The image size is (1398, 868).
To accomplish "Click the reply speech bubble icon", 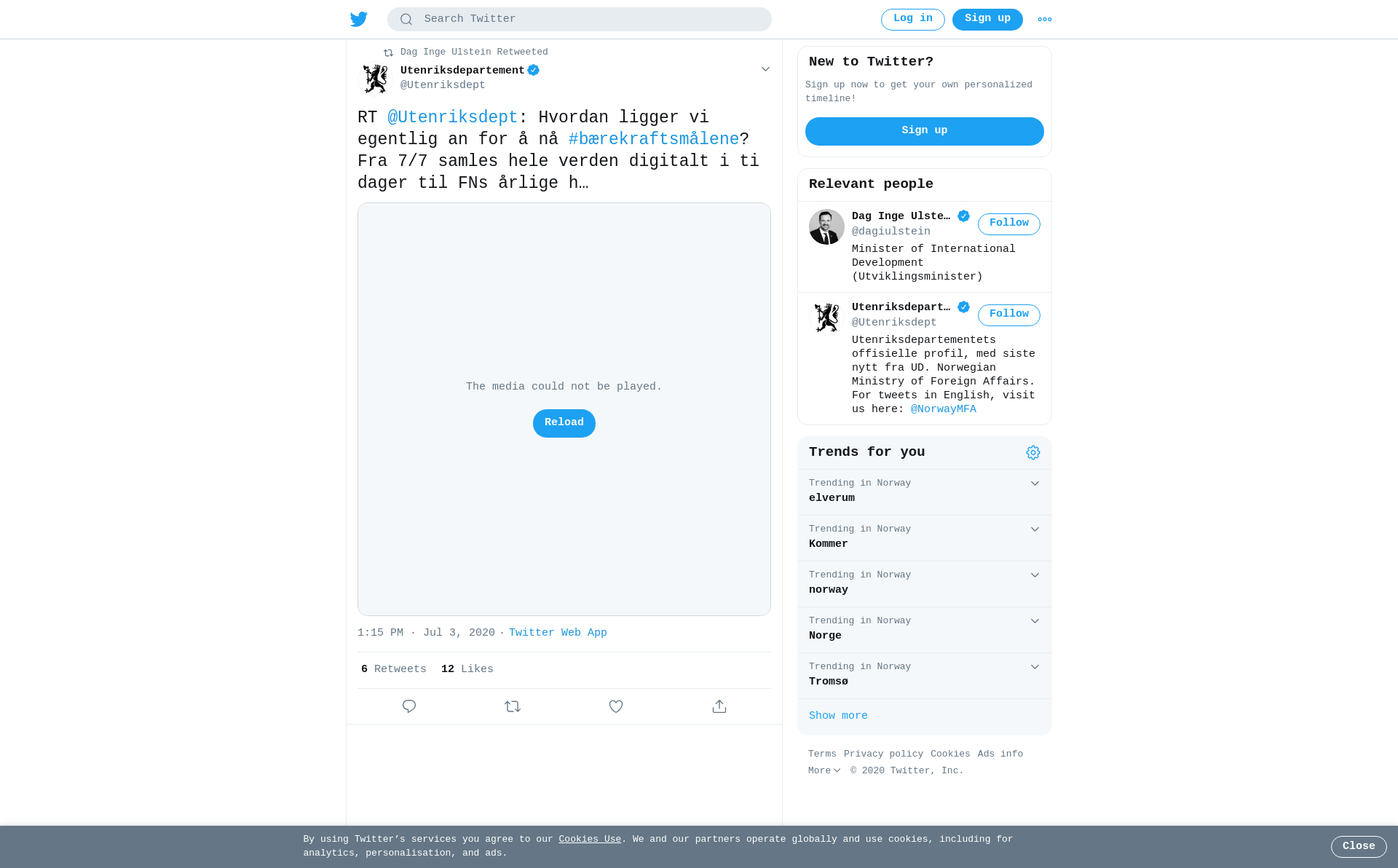I will coord(409,706).
